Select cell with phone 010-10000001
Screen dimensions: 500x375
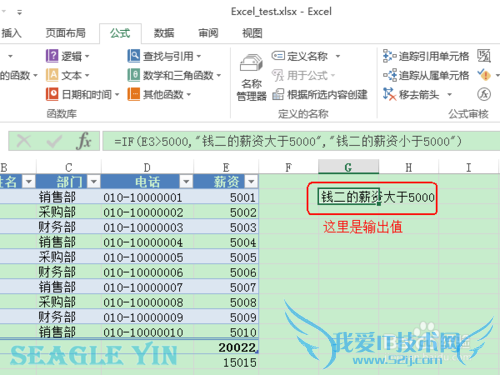pos(147,197)
